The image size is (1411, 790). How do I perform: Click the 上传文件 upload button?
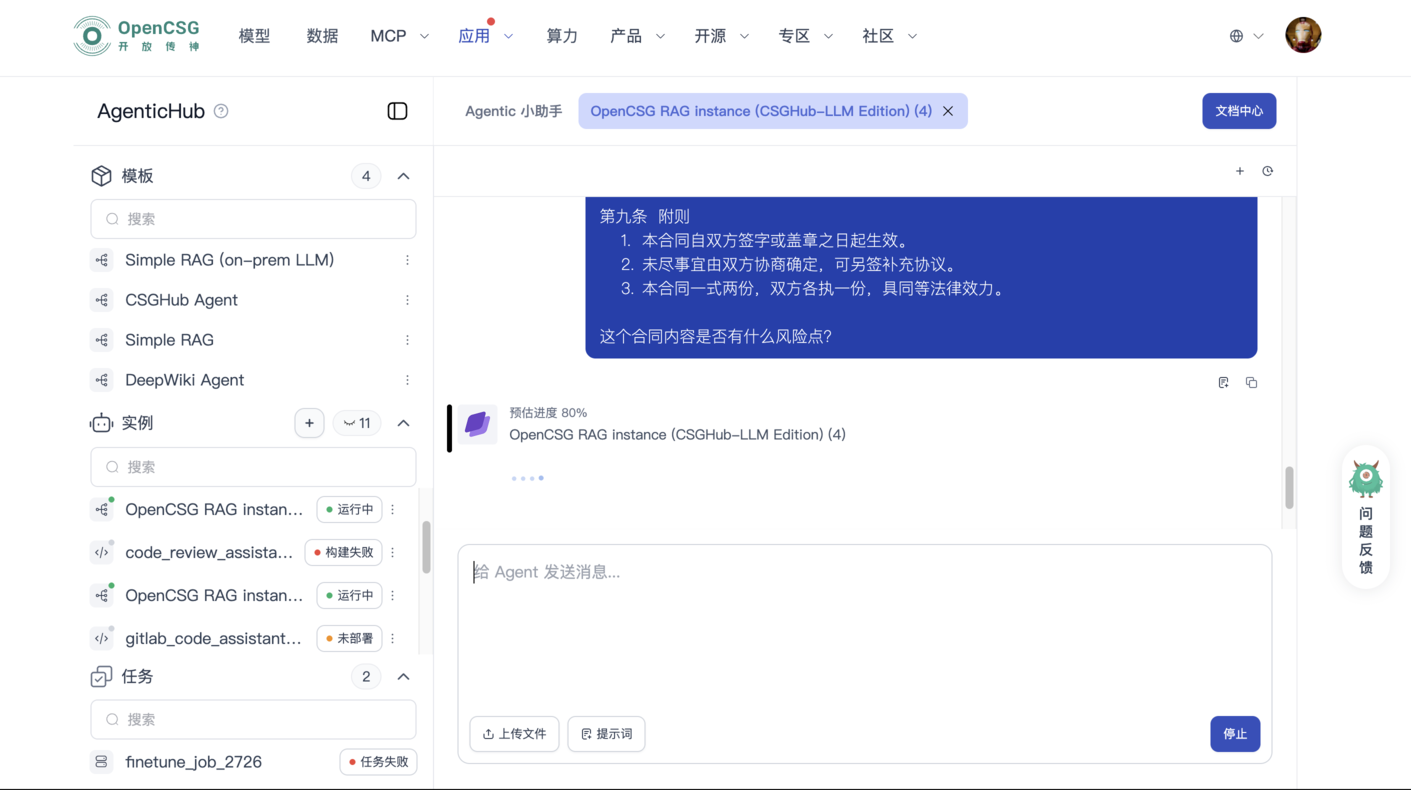pyautogui.click(x=514, y=734)
